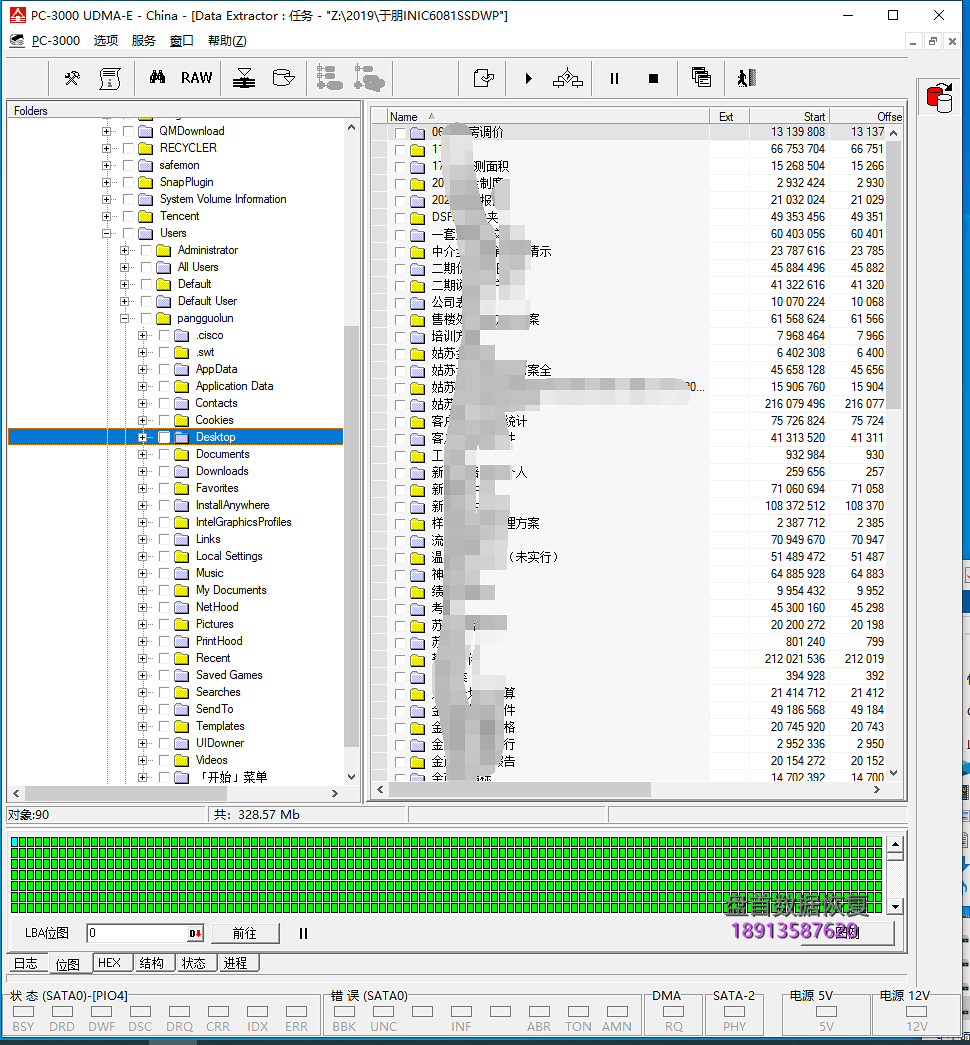970x1045 pixels.
Task: Open the 帮助(Z) menu
Action: (x=227, y=41)
